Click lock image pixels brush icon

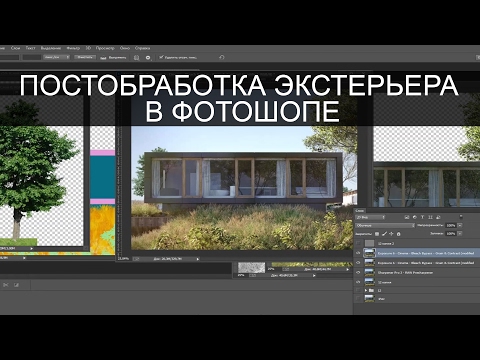point(384,234)
